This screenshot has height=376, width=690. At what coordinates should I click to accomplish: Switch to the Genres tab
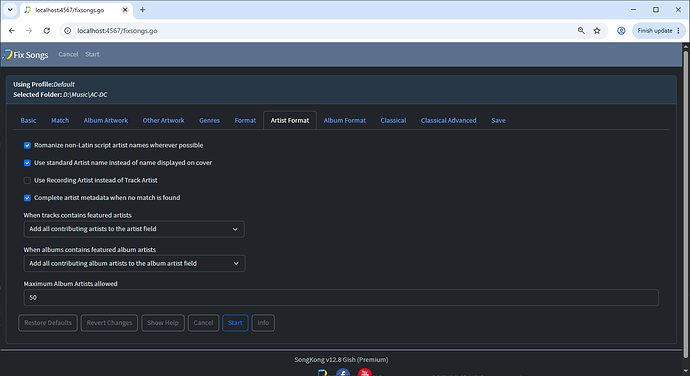pyautogui.click(x=209, y=120)
